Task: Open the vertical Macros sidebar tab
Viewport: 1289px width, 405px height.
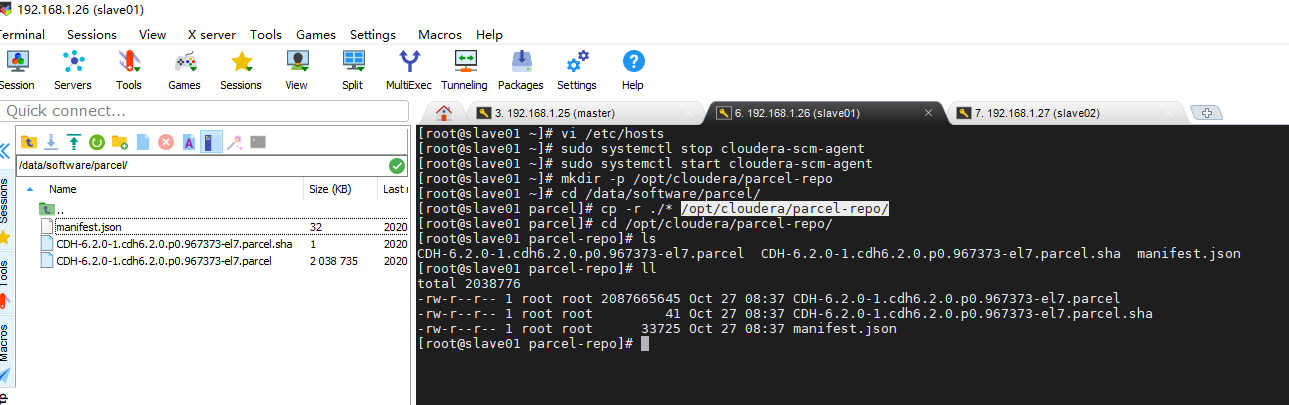Action: (x=6, y=342)
